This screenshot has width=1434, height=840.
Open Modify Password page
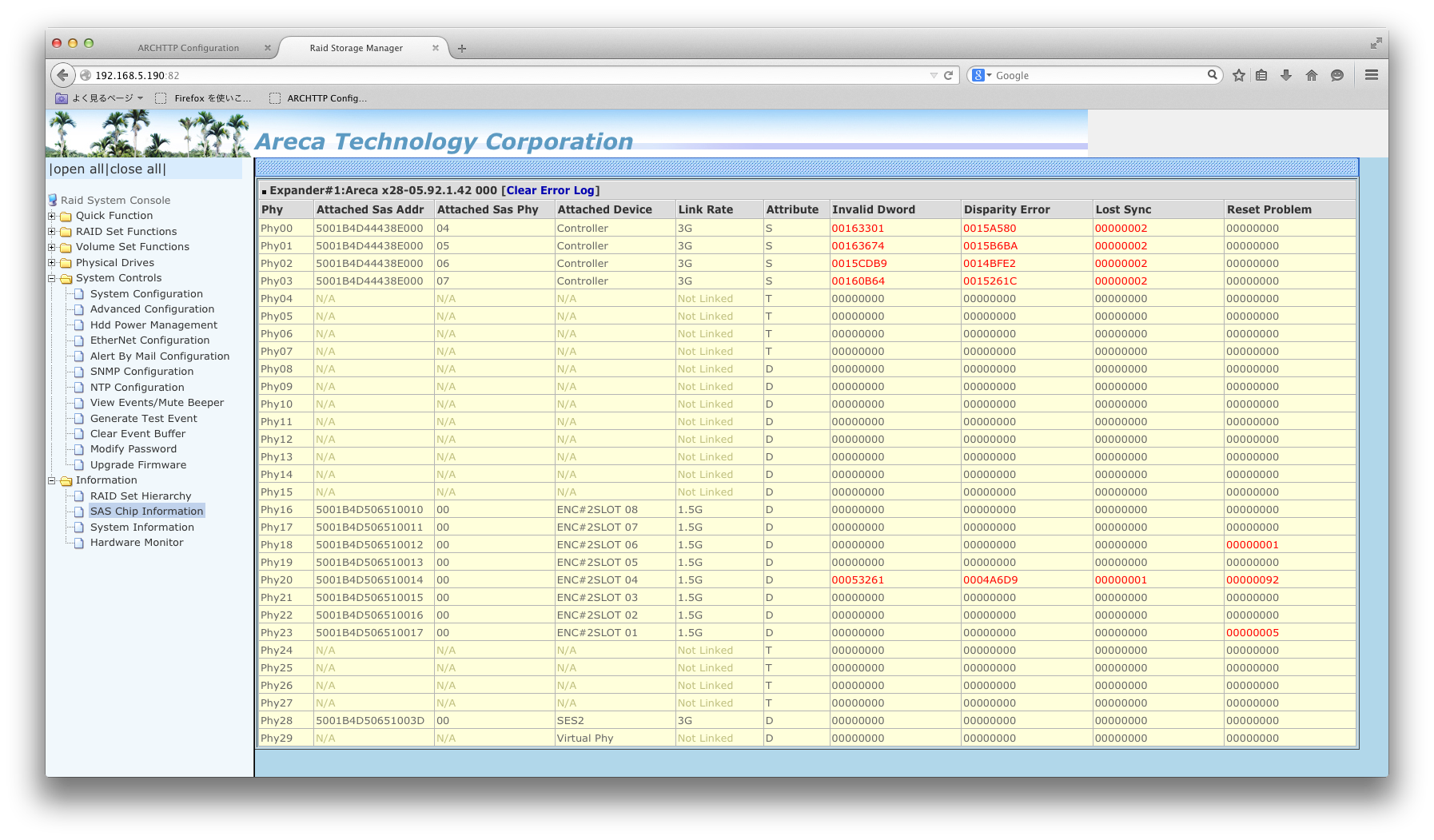(133, 449)
